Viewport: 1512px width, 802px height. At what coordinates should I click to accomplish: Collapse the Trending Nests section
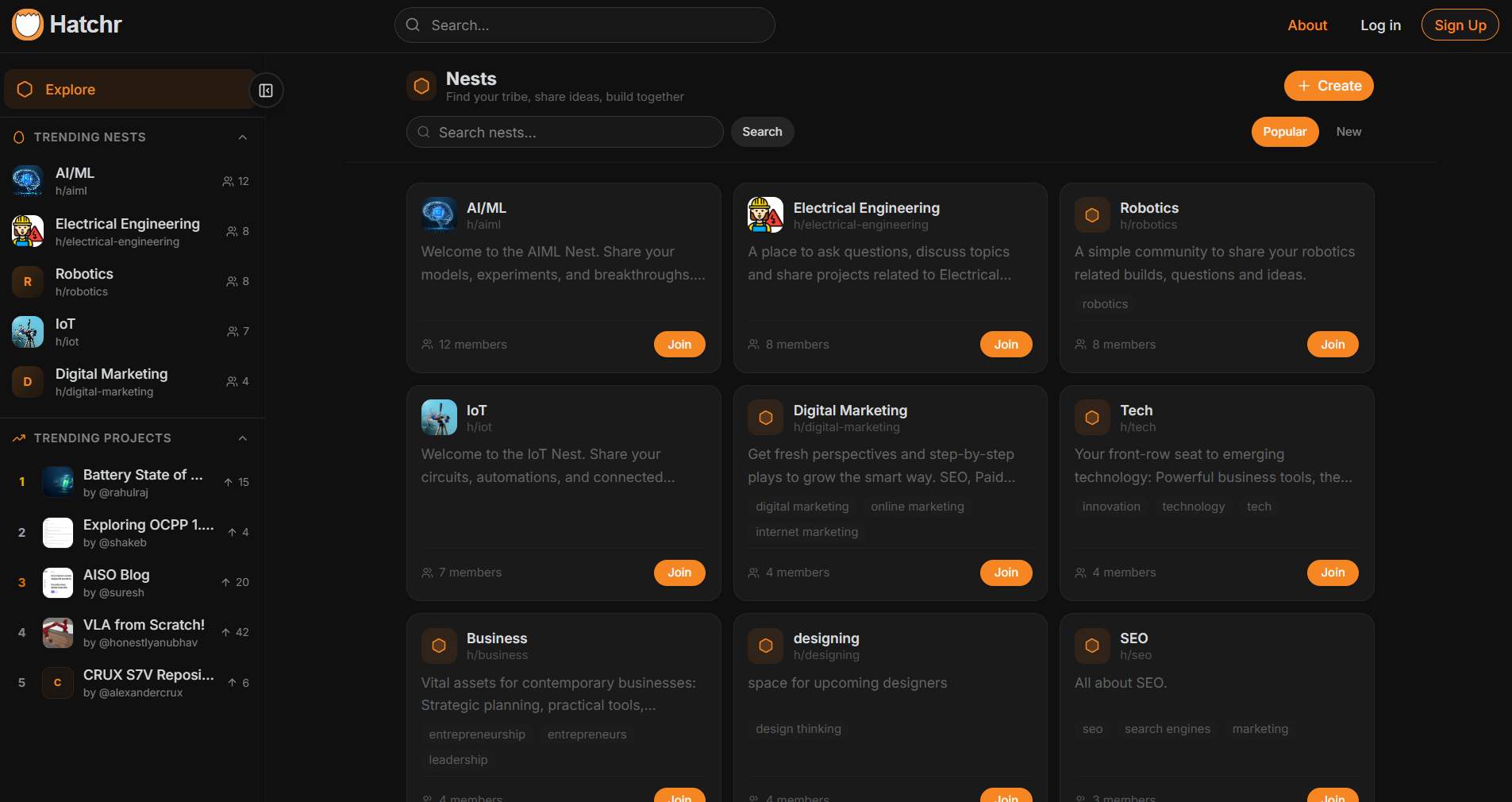pos(242,137)
